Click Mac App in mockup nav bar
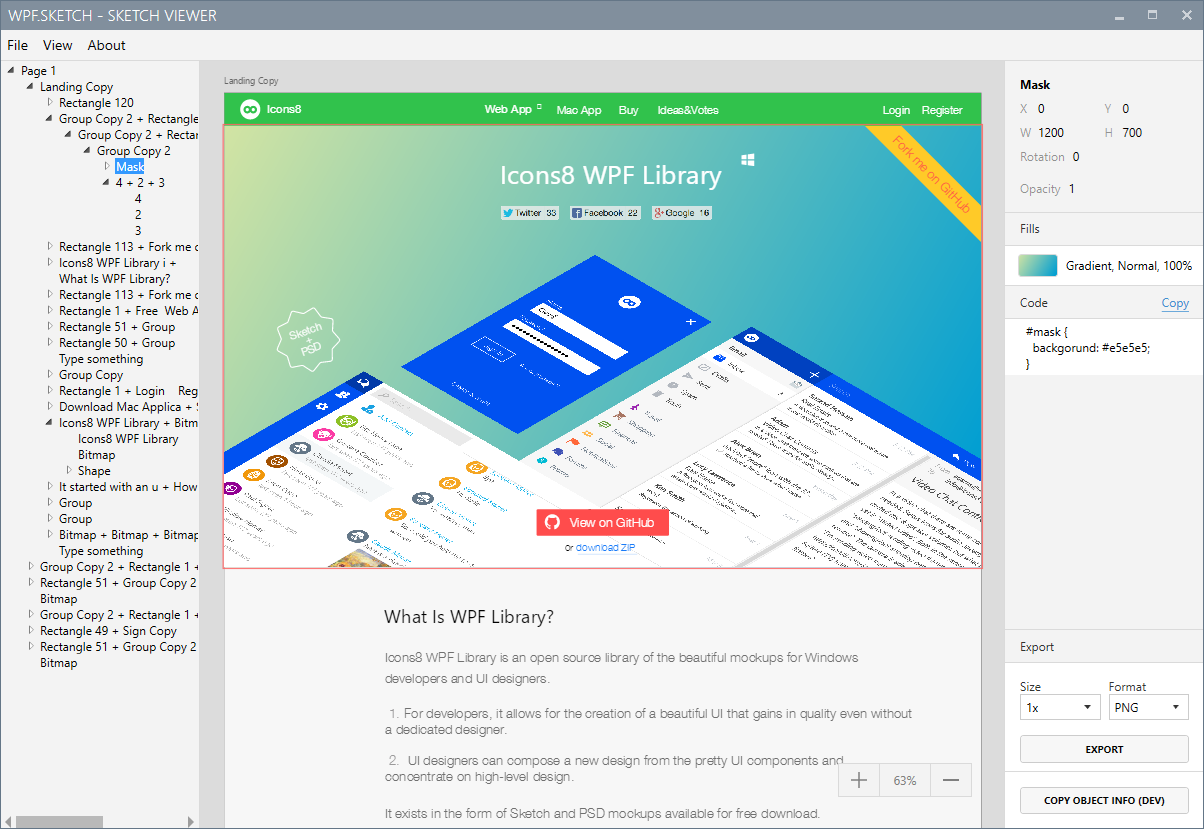Viewport: 1204px width, 829px height. tap(579, 110)
